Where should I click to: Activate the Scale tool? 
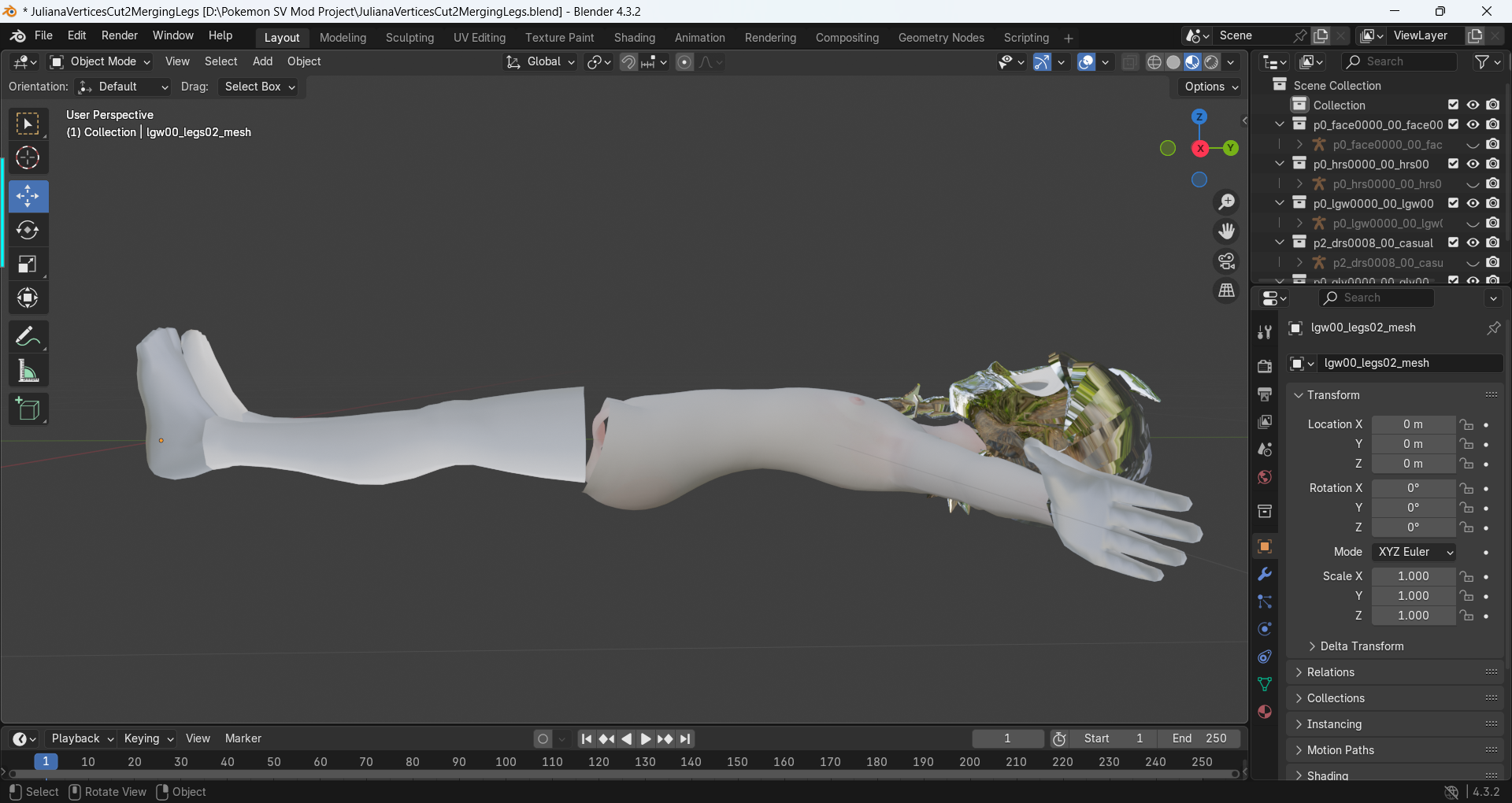point(28,264)
